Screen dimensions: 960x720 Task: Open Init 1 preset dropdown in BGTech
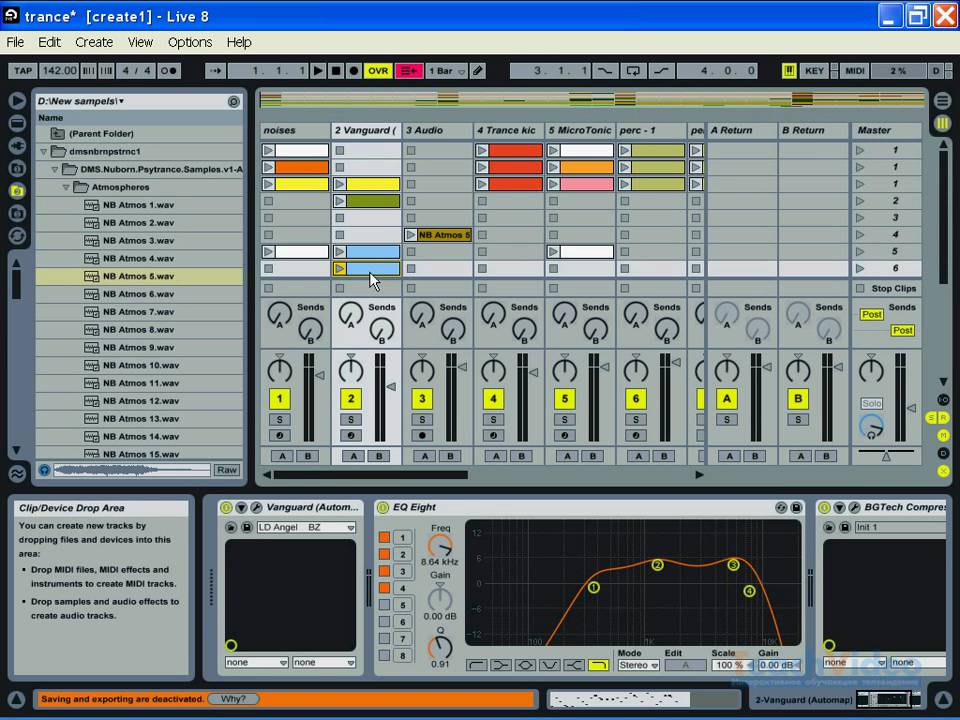[x=900, y=527]
